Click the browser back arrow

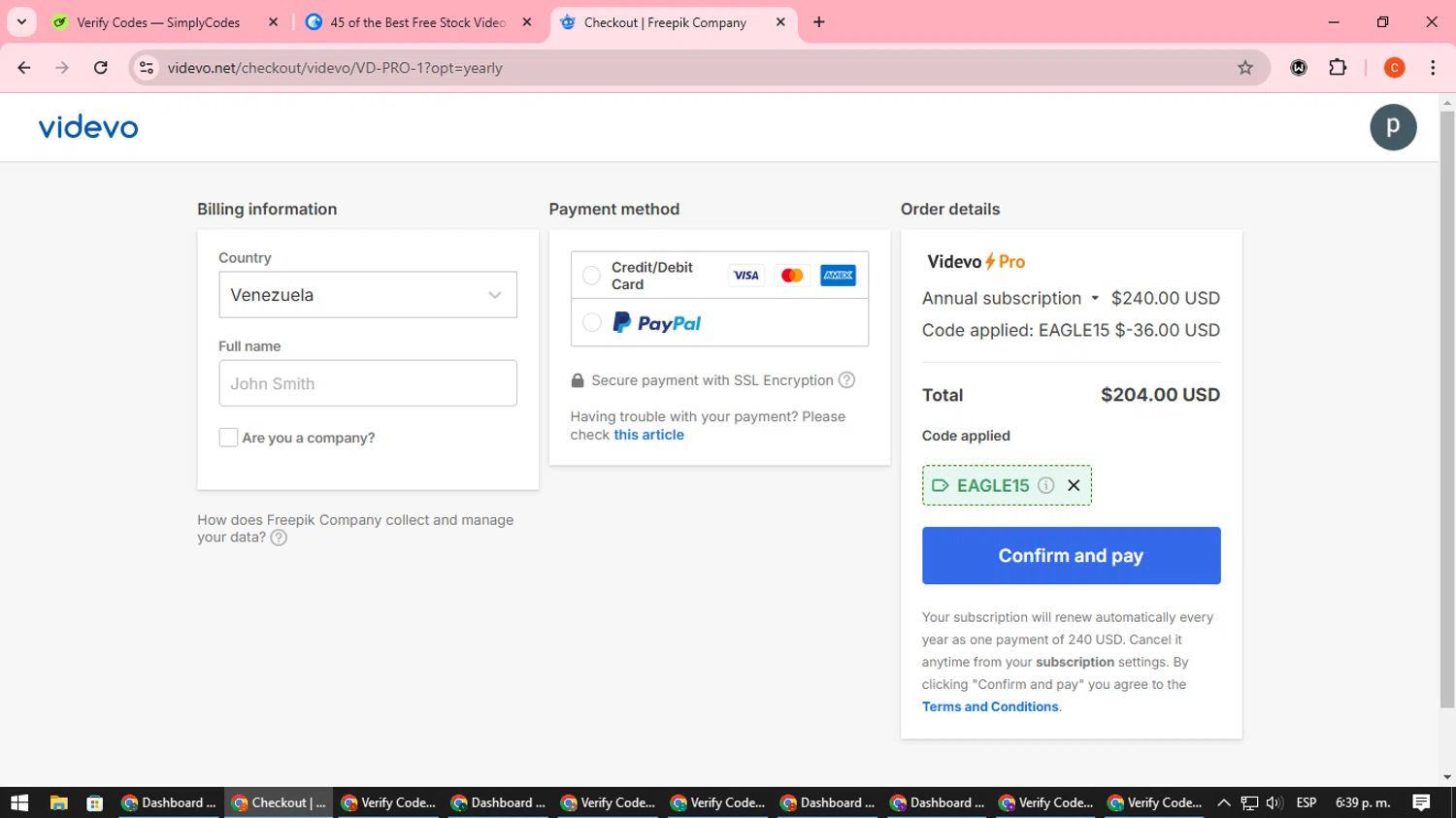pyautogui.click(x=24, y=68)
